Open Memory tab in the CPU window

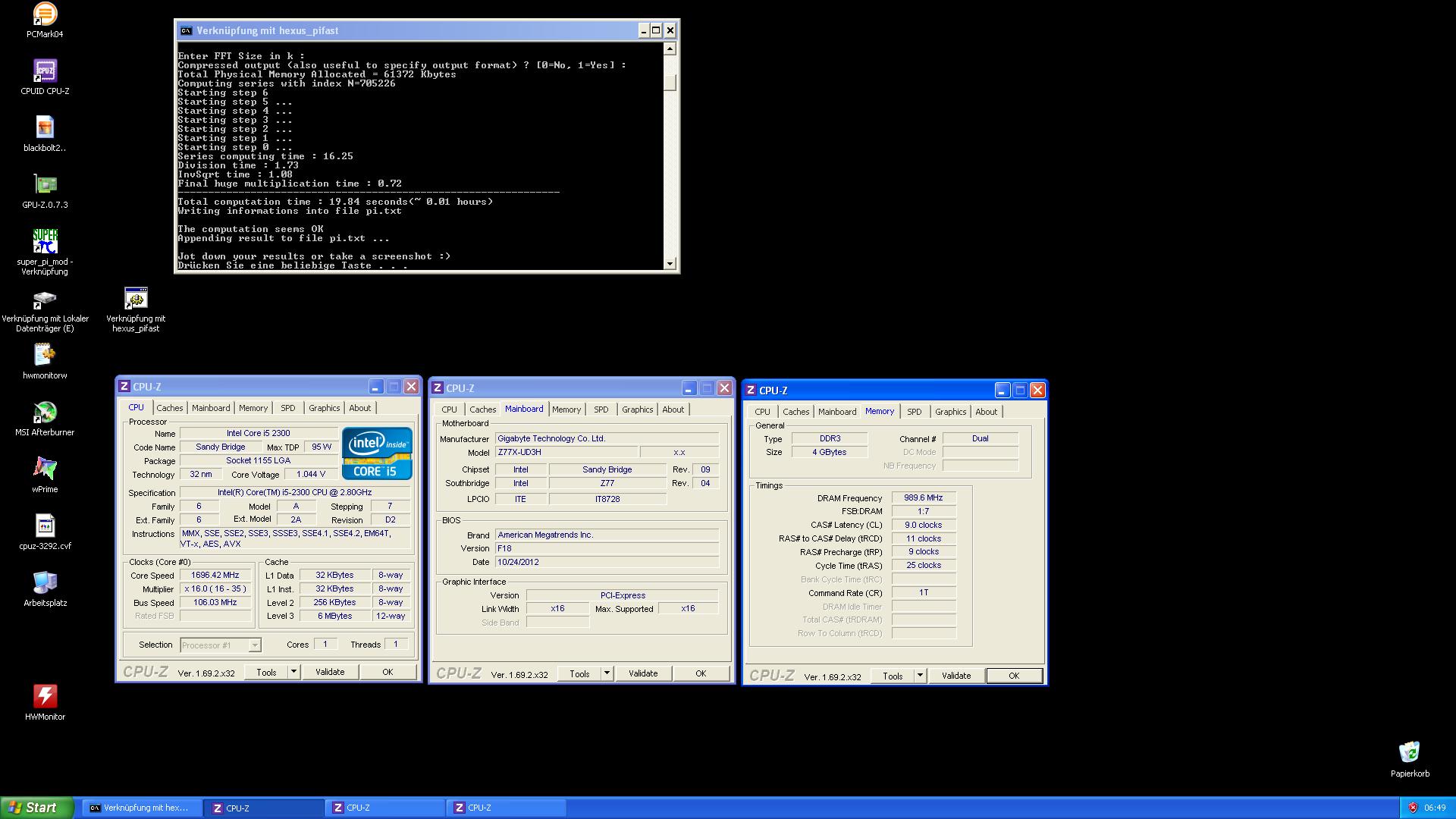point(253,408)
